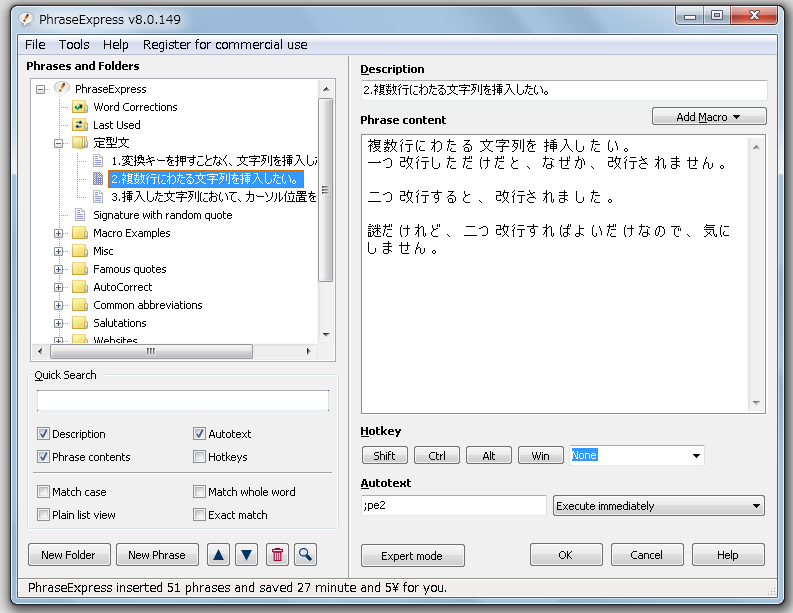Image resolution: width=793 pixels, height=613 pixels.
Task: Click the Description text field
Action: click(563, 90)
